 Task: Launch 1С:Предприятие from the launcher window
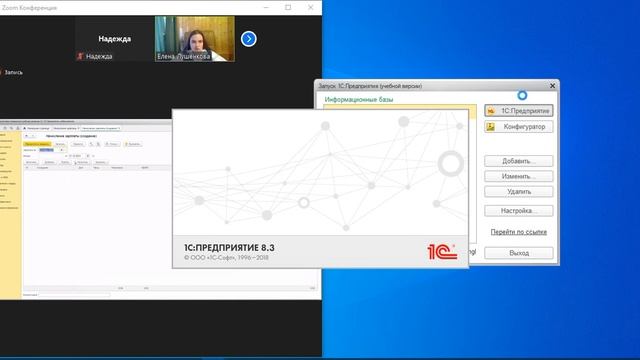519,111
